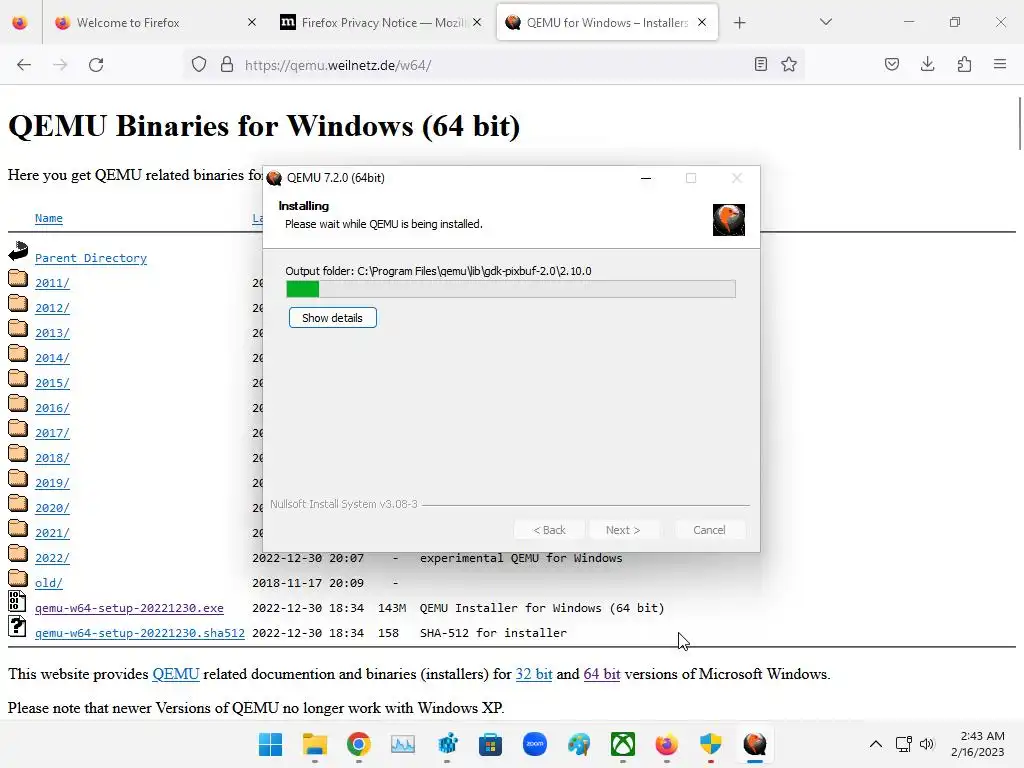
Task: Open the 2020/ folder
Action: 52,508
